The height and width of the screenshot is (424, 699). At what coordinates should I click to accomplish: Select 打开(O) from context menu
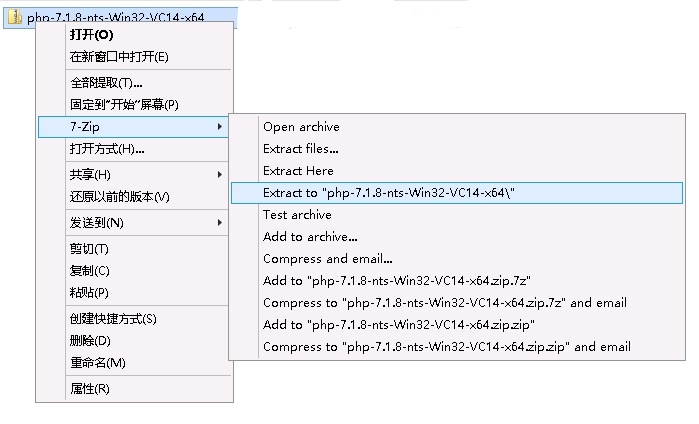91,35
